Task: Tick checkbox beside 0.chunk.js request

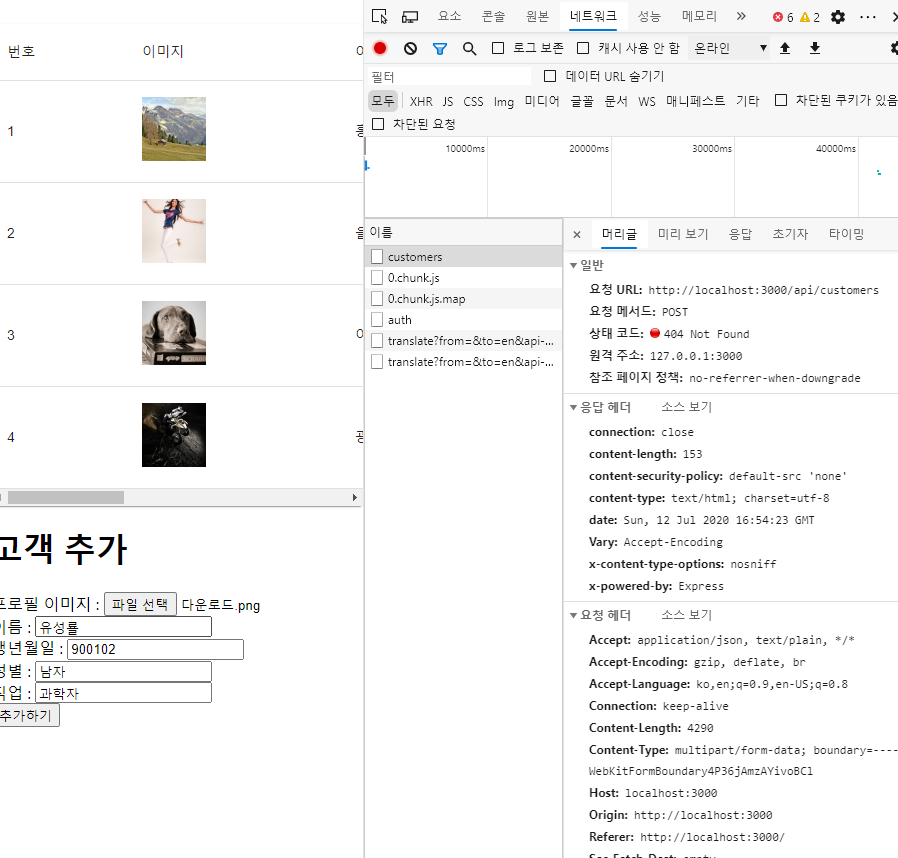Action: [x=377, y=278]
